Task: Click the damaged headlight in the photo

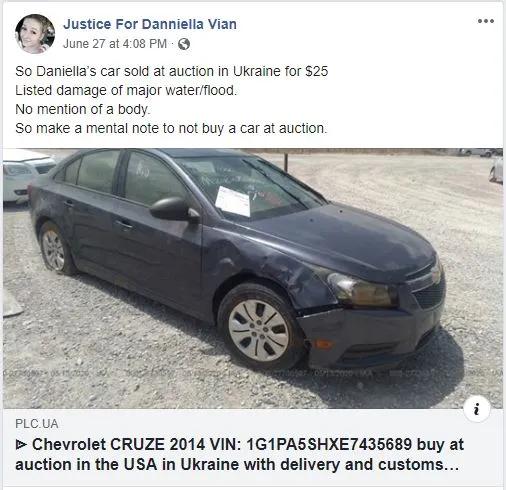Action: coord(363,289)
